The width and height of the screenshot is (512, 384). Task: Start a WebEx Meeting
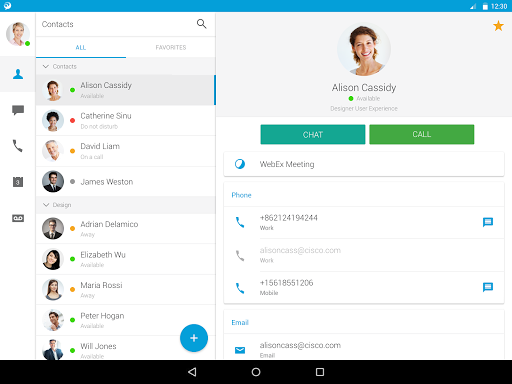pyautogui.click(x=364, y=164)
